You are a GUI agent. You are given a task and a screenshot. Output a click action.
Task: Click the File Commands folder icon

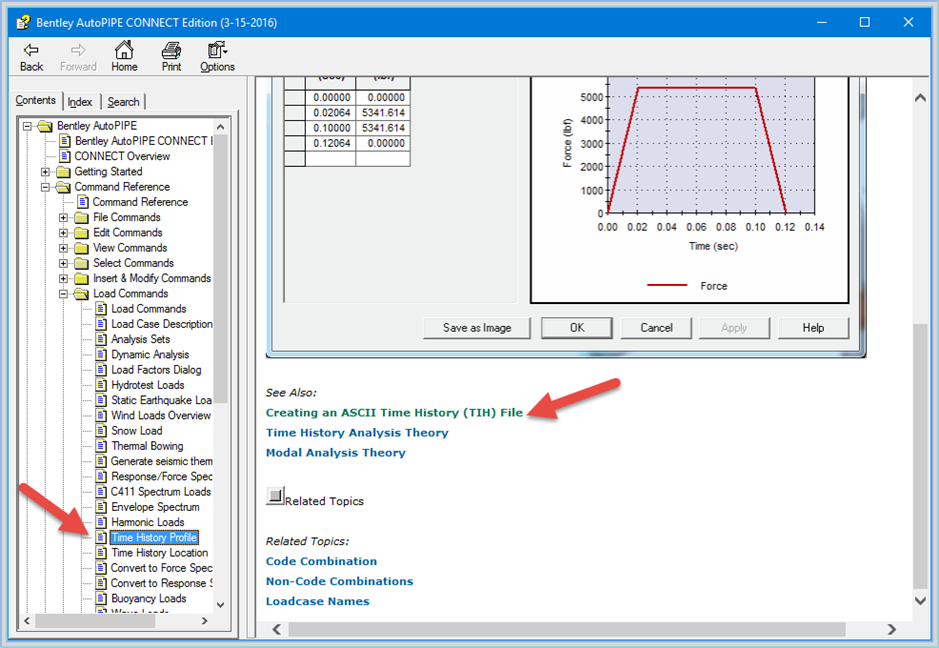81,217
